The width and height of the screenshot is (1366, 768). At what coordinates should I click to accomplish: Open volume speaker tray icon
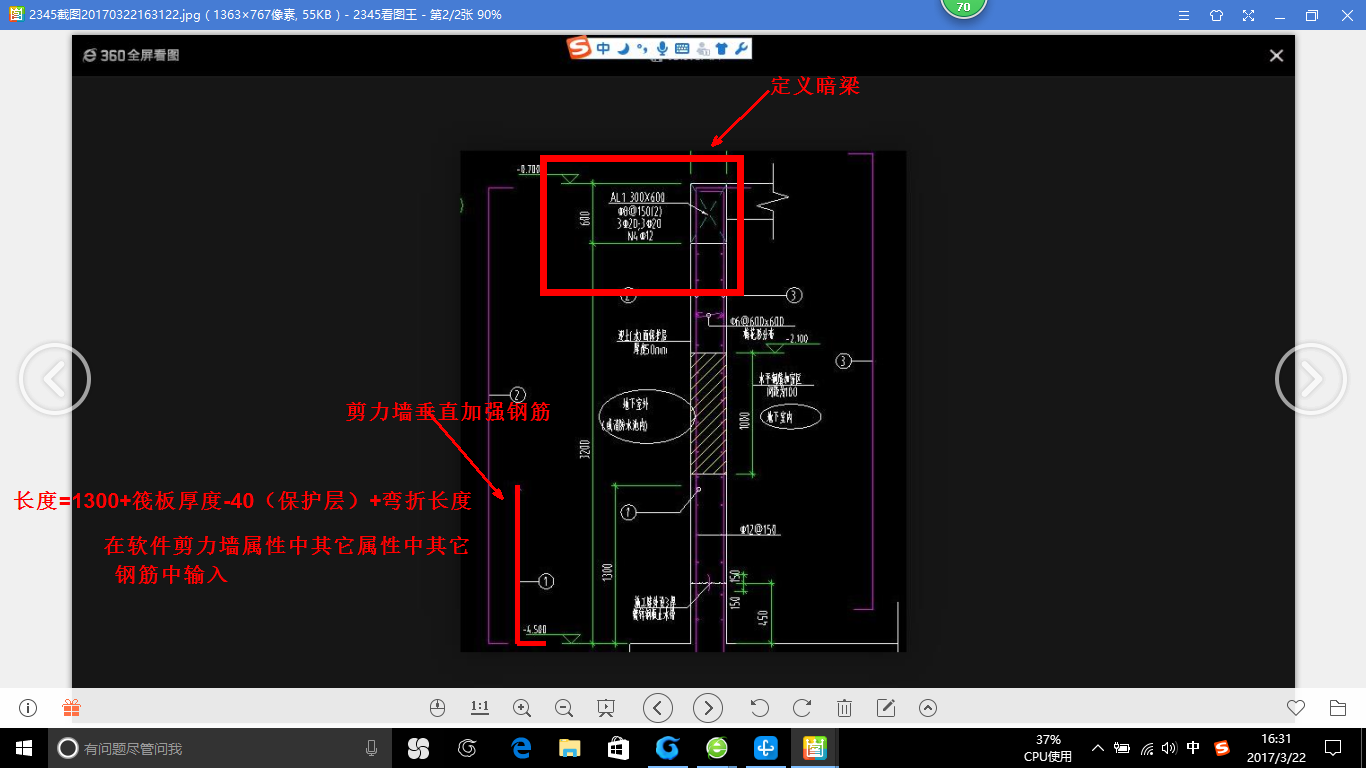click(1170, 748)
